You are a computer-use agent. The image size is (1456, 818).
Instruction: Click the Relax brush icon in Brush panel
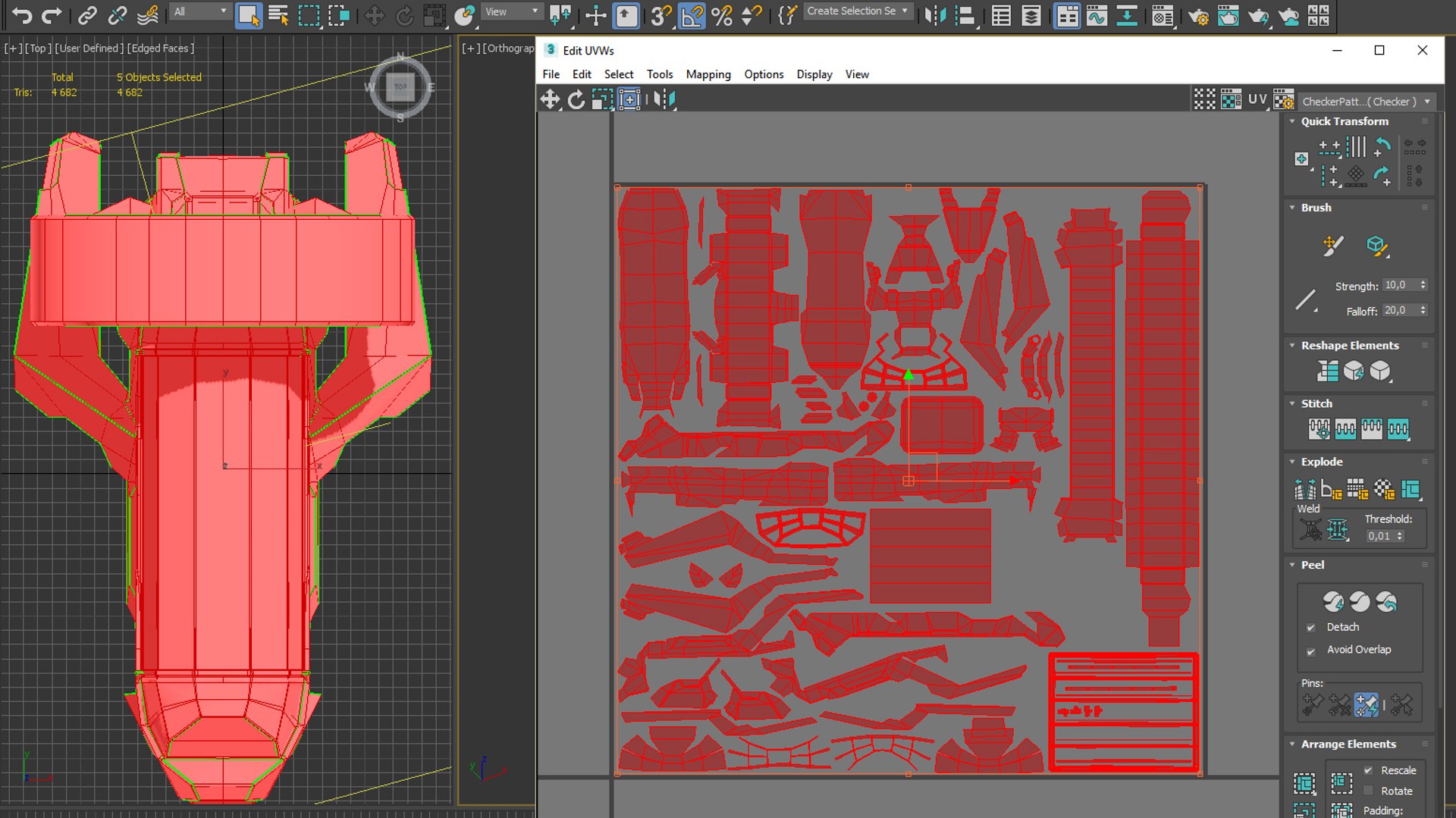coord(1376,246)
